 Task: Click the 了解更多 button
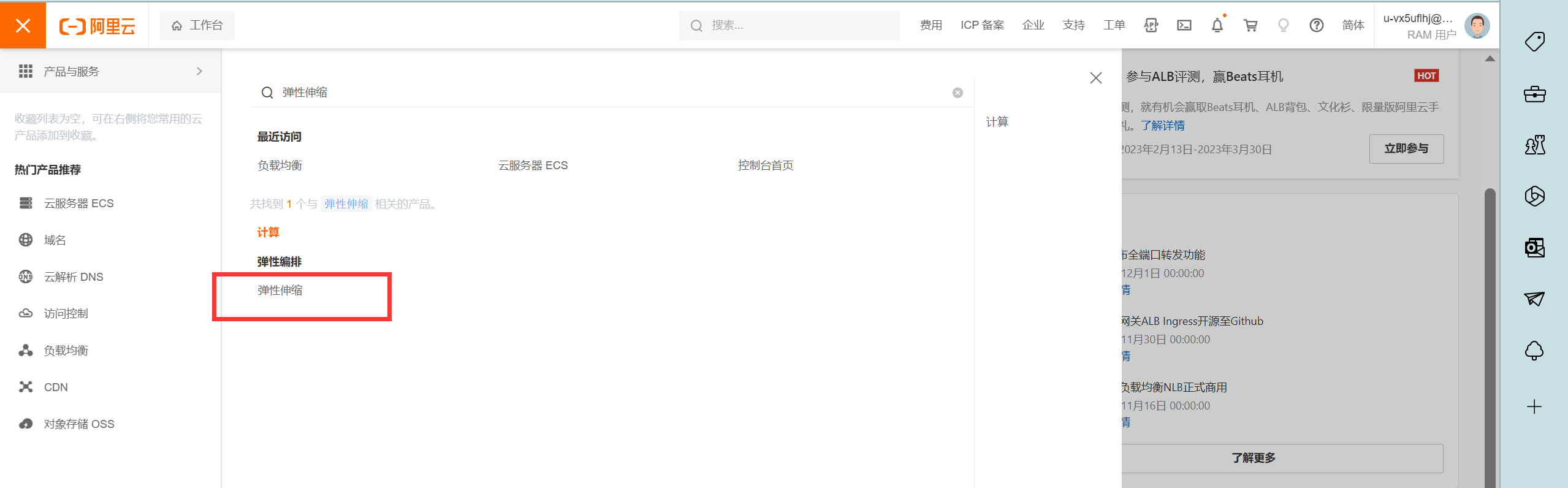[x=1282, y=458]
